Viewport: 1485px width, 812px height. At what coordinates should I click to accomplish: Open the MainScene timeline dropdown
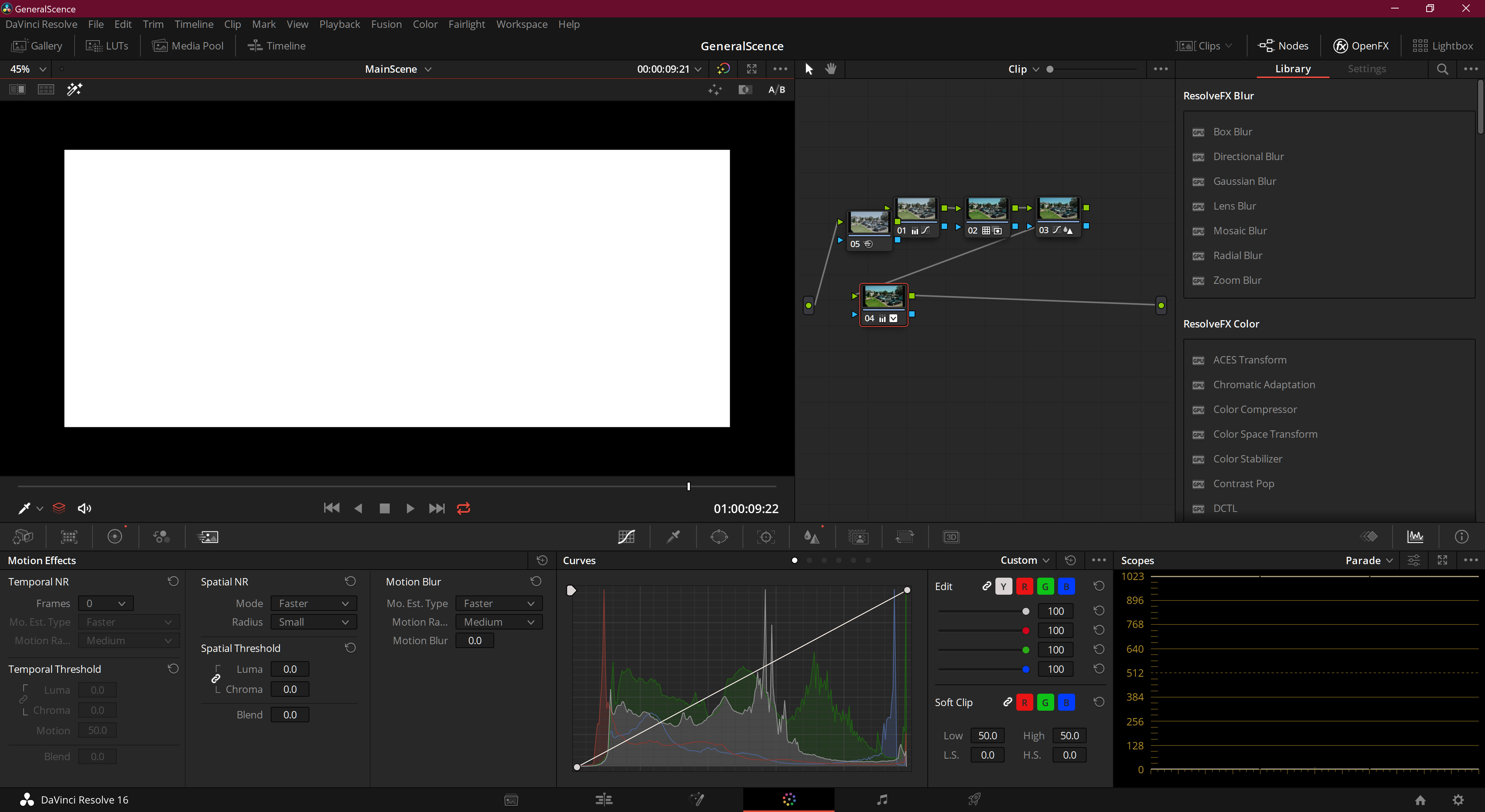(398, 69)
